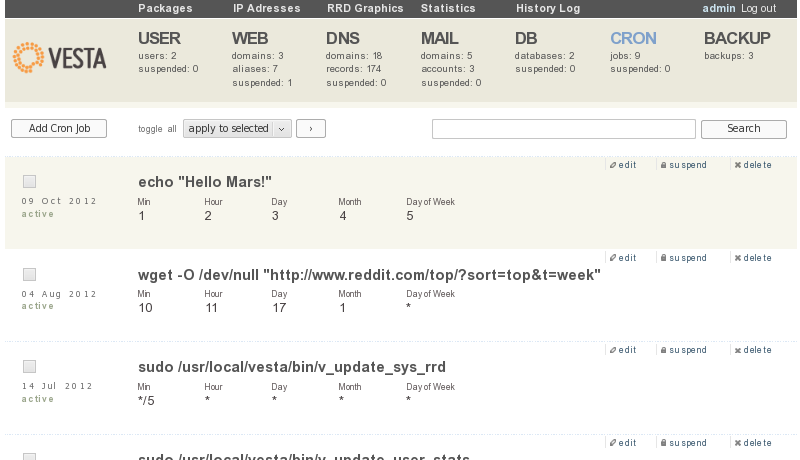The height and width of the screenshot is (460, 800).
Task: Delete the echo "Hello Mars!" cron job
Action: click(x=752, y=165)
